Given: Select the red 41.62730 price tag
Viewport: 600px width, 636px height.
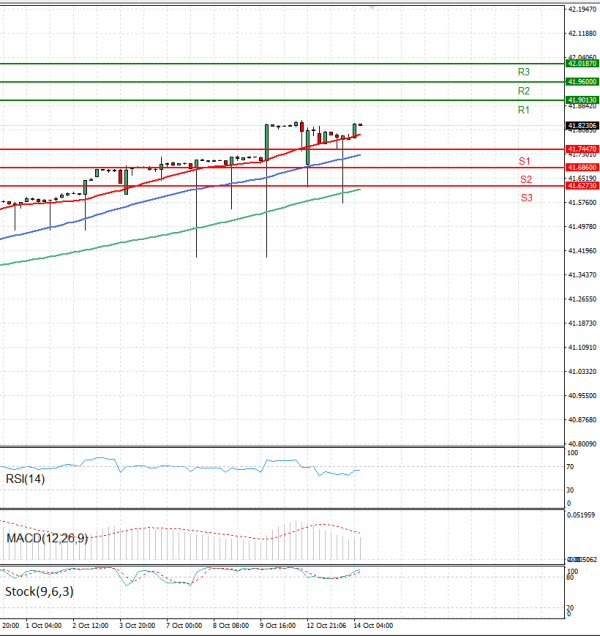Looking at the screenshot, I should 581,185.
